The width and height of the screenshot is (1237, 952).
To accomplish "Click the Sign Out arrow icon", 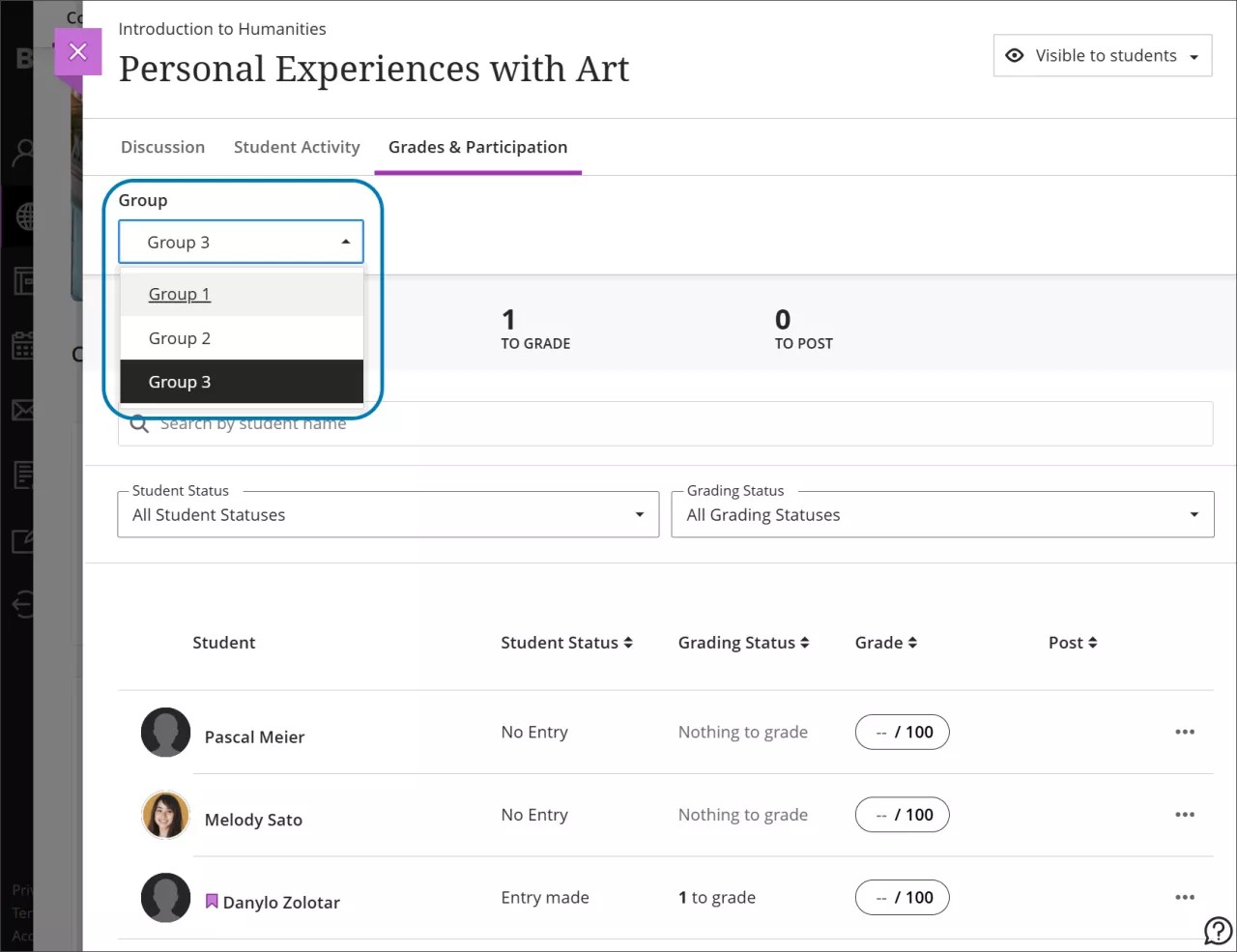I will click(x=21, y=604).
